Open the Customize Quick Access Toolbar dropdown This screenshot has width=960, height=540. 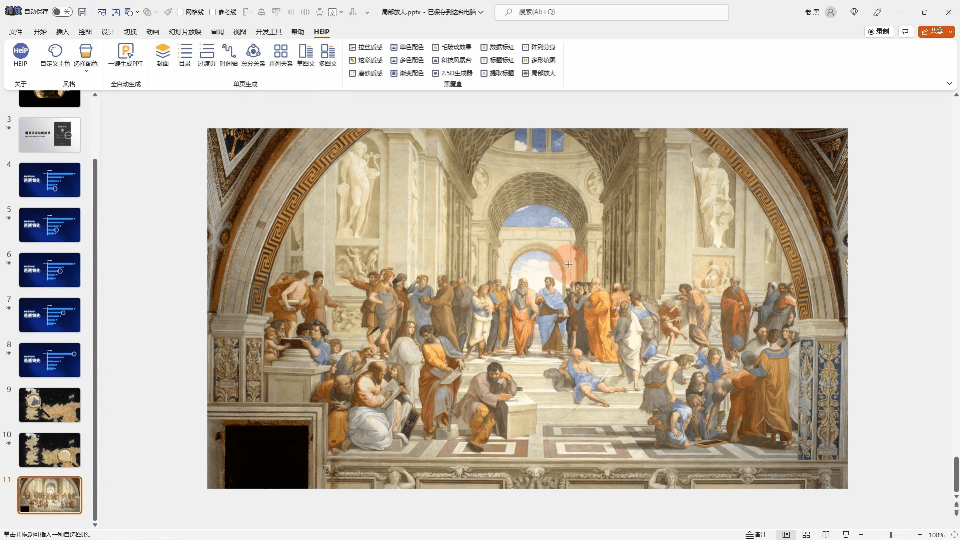pyautogui.click(x=367, y=12)
